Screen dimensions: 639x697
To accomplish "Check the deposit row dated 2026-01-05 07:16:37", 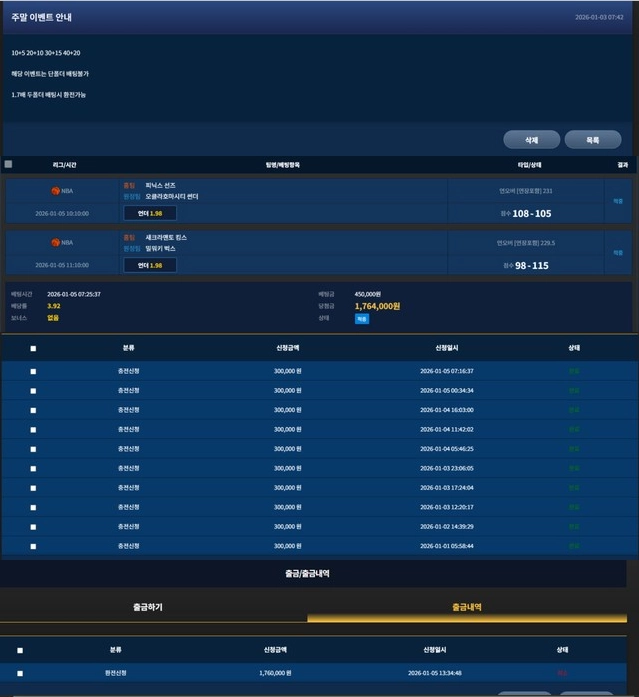I will tap(33, 371).
